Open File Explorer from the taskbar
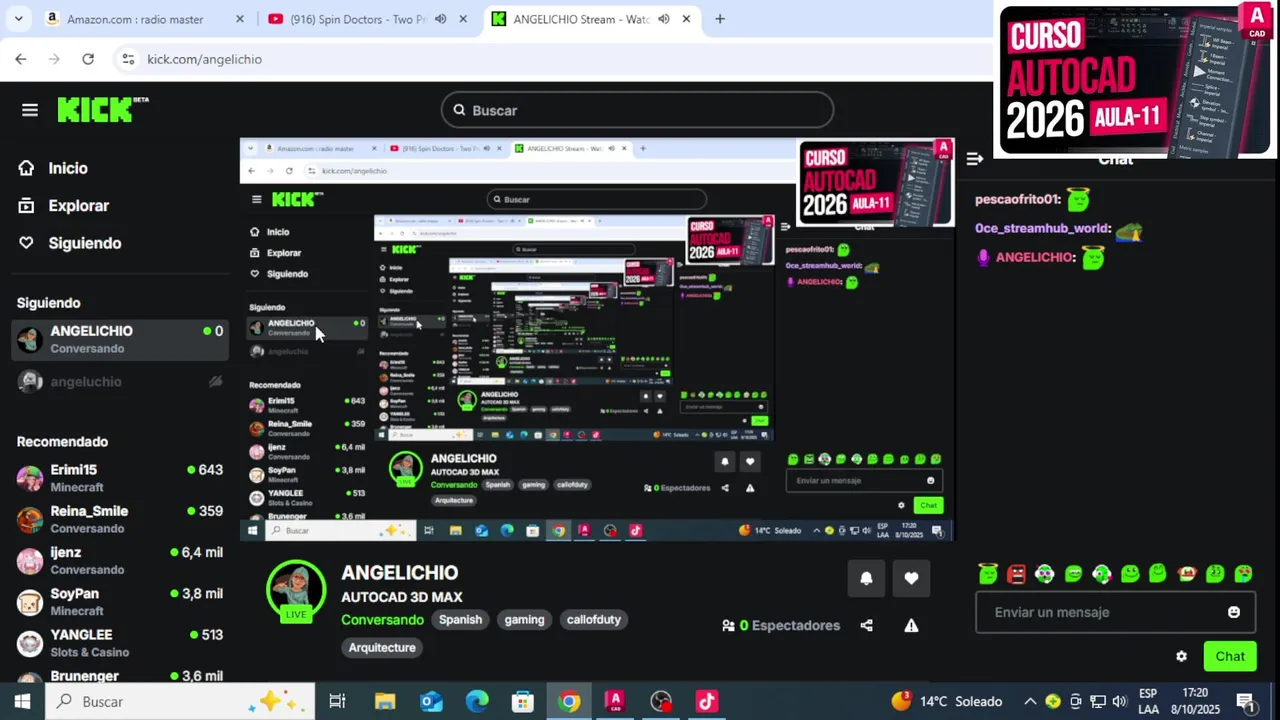The width and height of the screenshot is (1280, 720). [x=385, y=701]
